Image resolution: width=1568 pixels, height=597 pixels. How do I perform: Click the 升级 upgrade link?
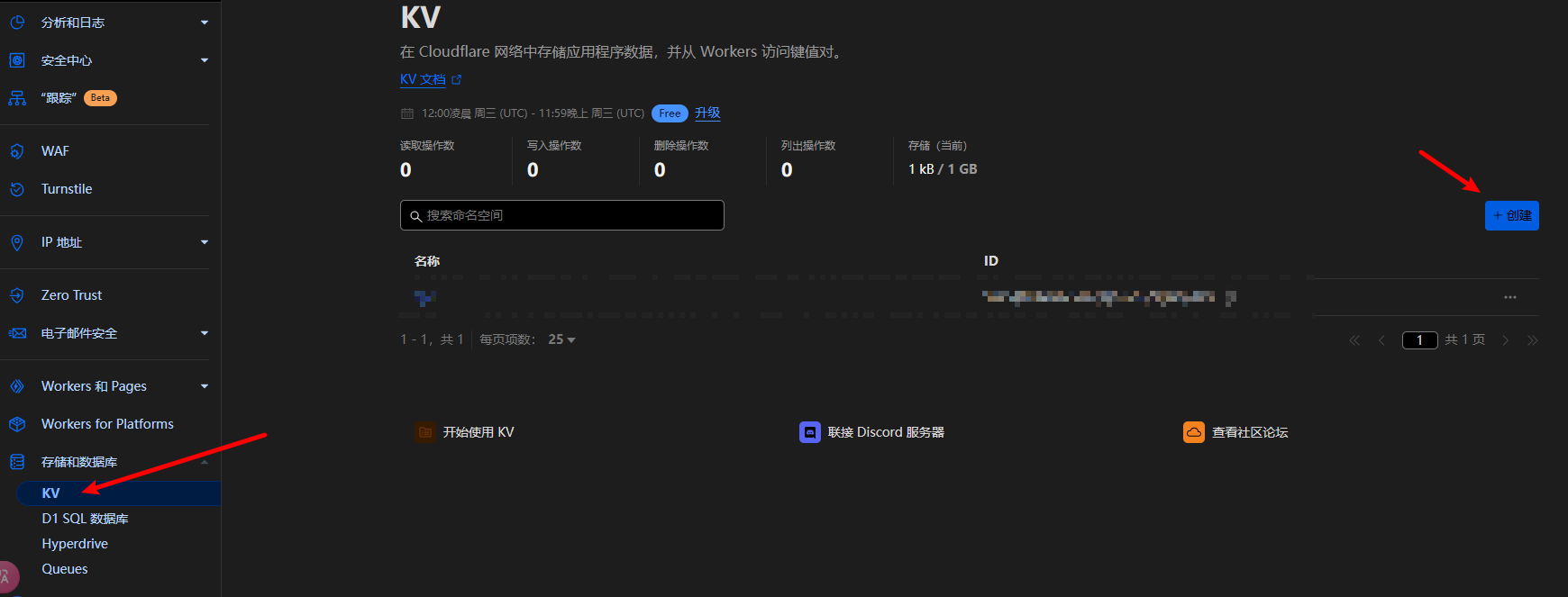click(x=707, y=113)
